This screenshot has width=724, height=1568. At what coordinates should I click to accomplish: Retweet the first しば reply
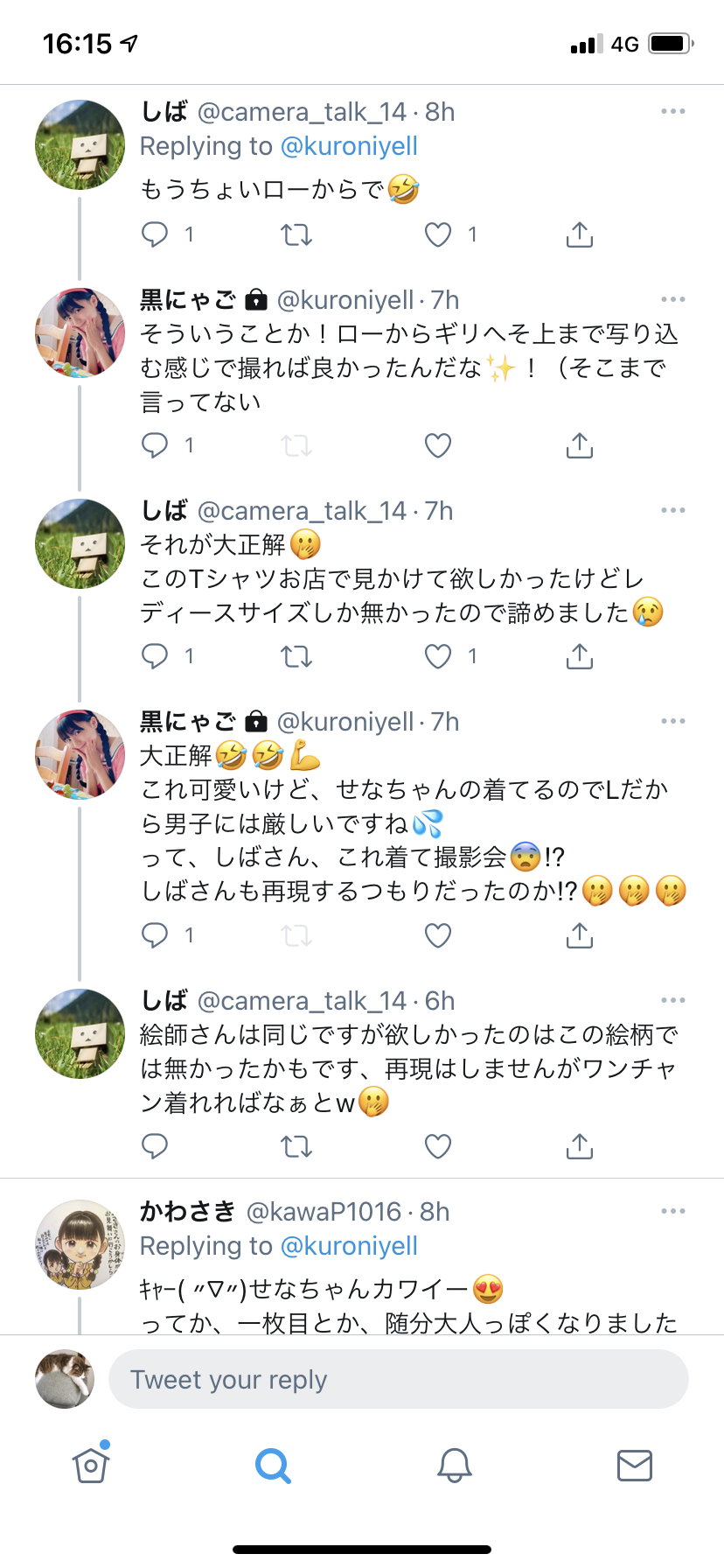coord(296,234)
